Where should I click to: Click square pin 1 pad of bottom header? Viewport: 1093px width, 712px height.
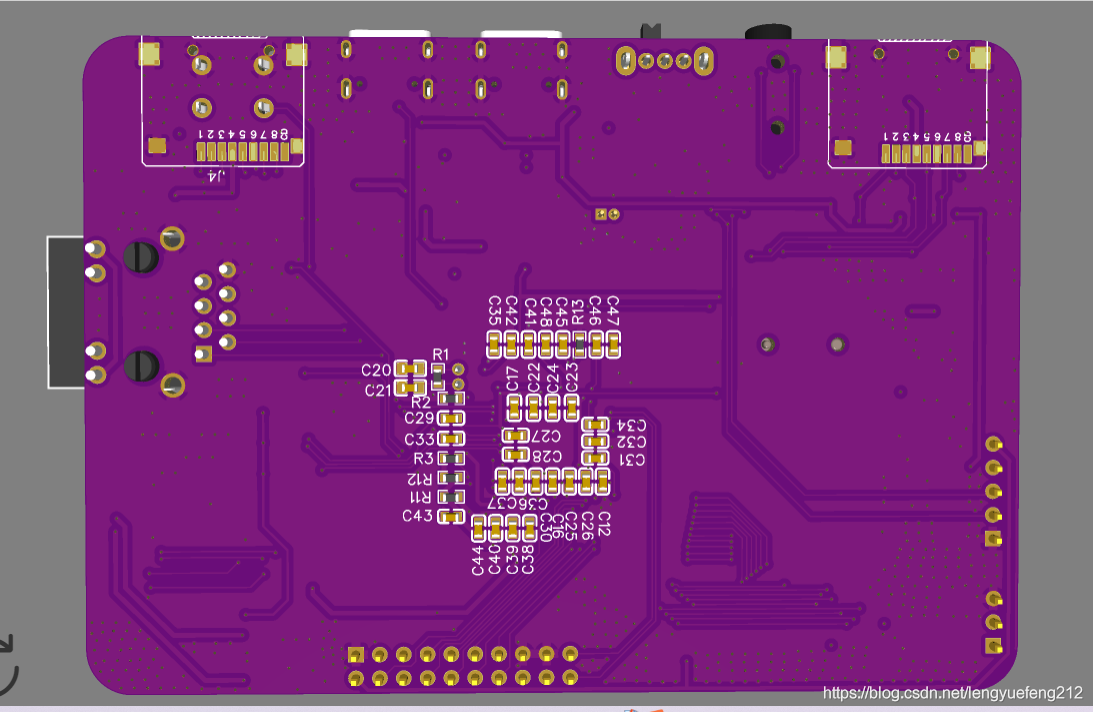(356, 655)
